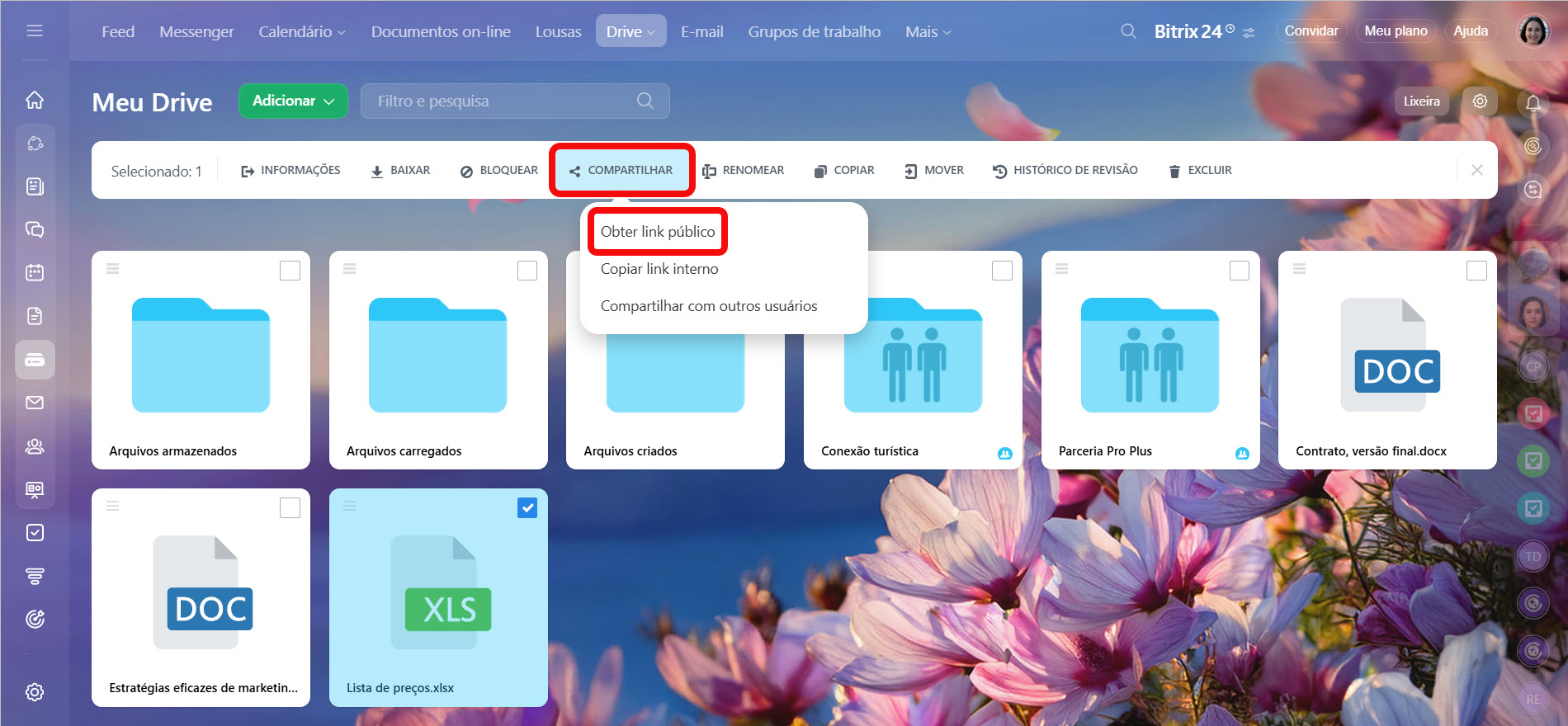Click the search icon inside filter field
Image resolution: width=1568 pixels, height=726 pixels.
click(x=645, y=101)
